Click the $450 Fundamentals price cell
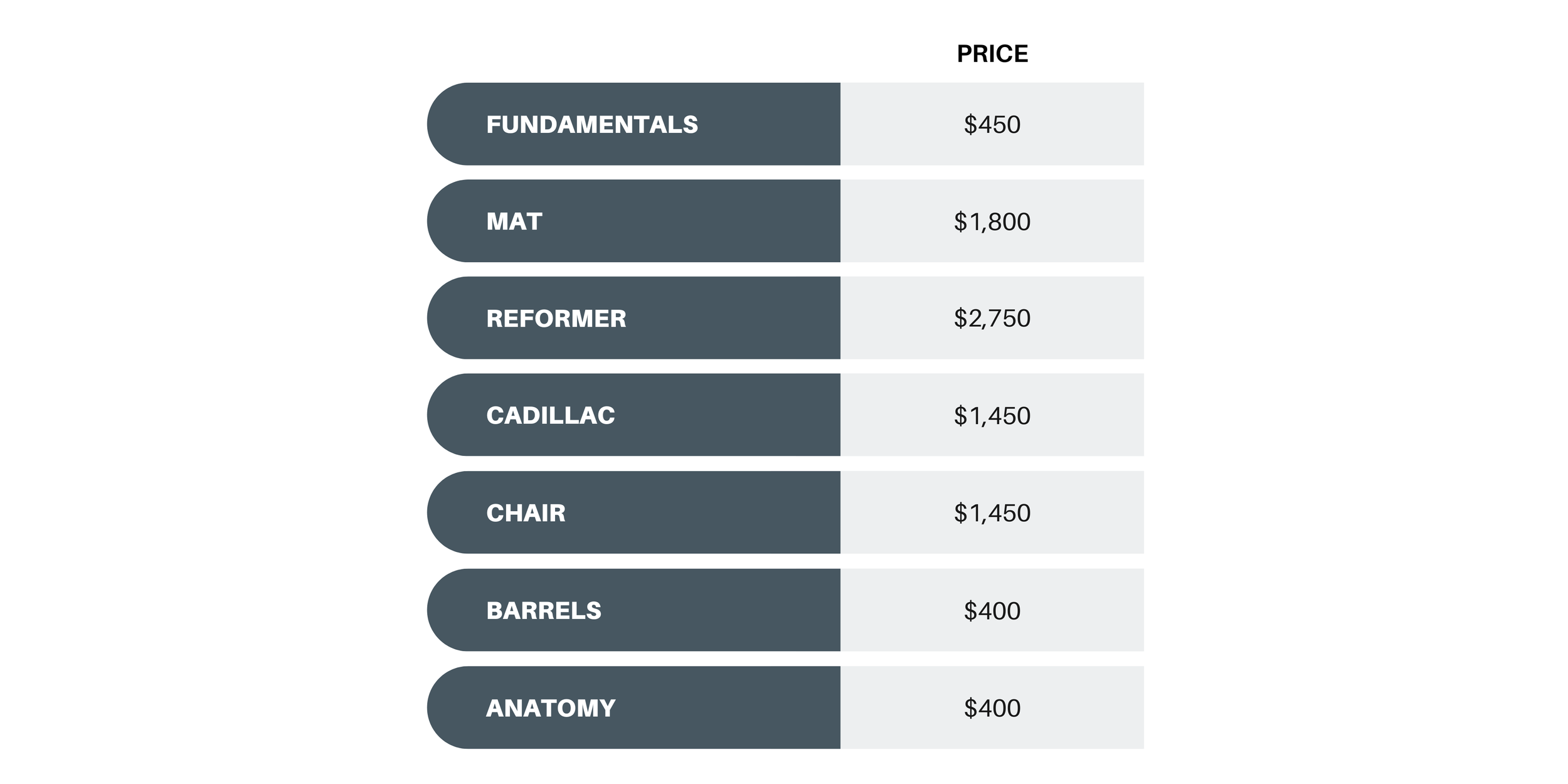The width and height of the screenshot is (1568, 784). pos(992,124)
